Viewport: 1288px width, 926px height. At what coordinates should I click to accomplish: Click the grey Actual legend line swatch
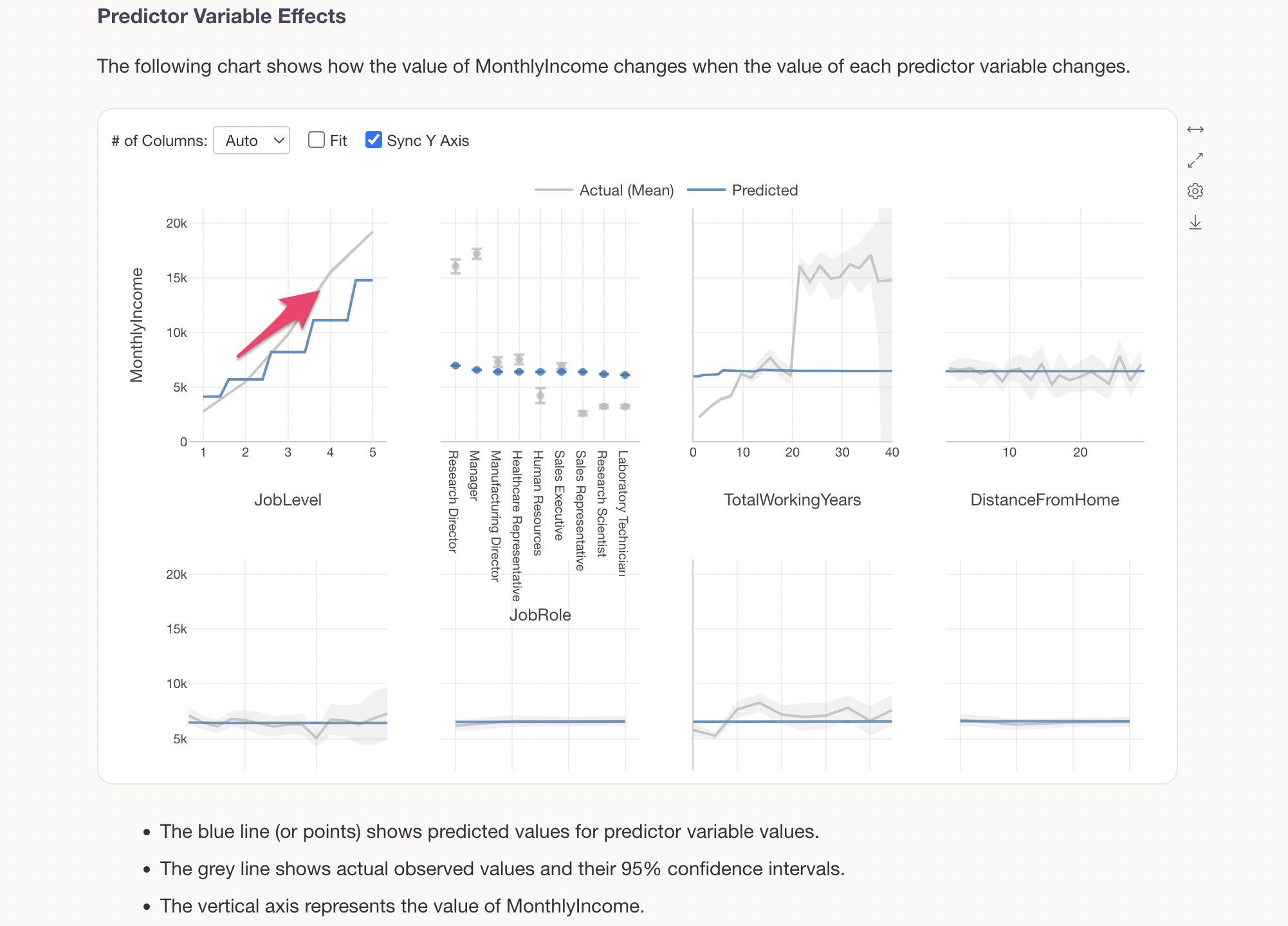[553, 190]
